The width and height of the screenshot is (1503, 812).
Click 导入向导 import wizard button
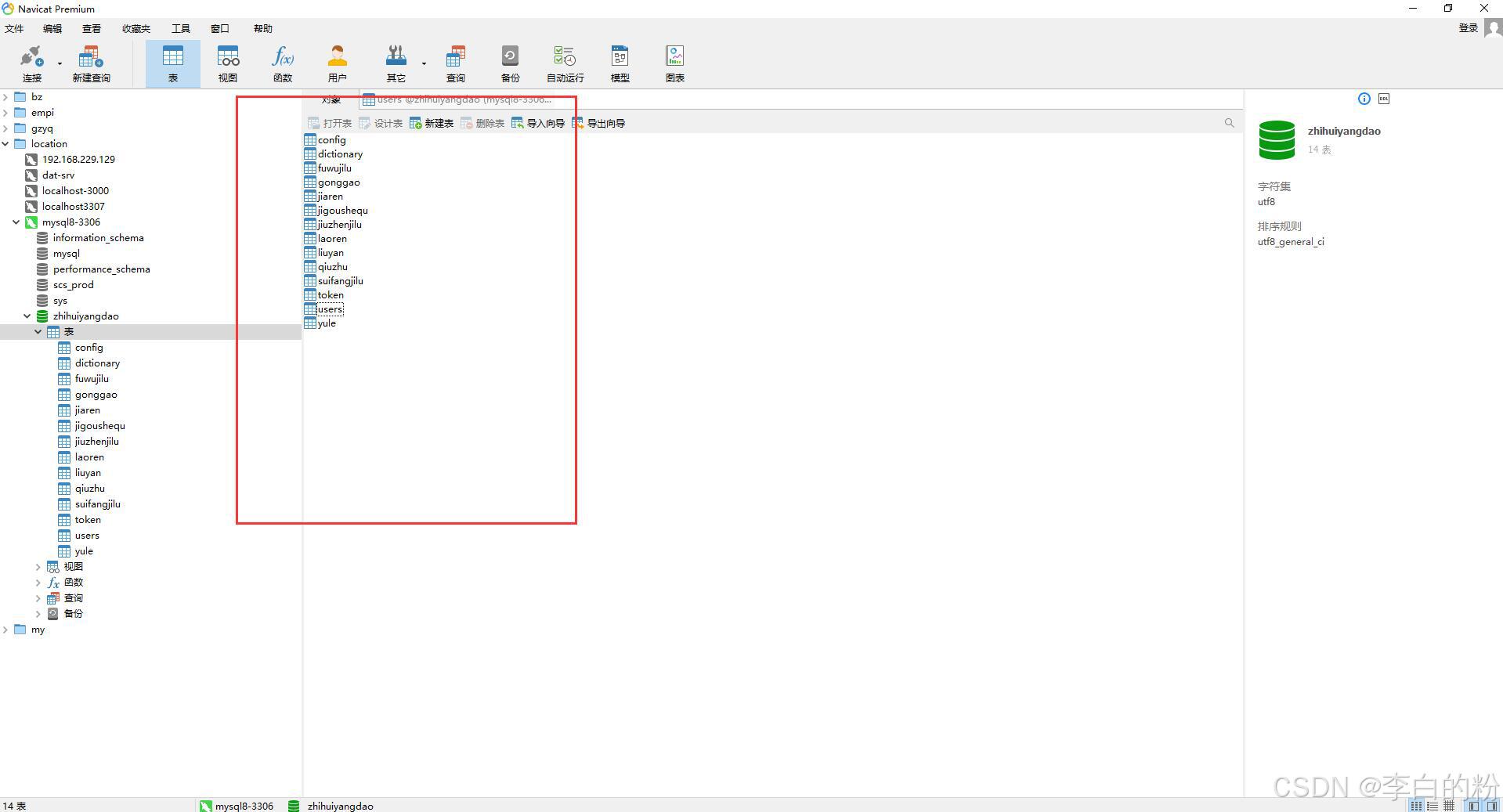538,123
